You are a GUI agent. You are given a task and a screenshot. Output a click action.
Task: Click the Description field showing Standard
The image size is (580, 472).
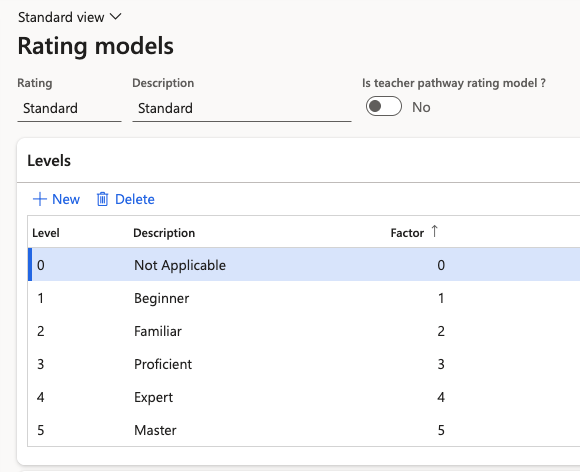pos(242,108)
